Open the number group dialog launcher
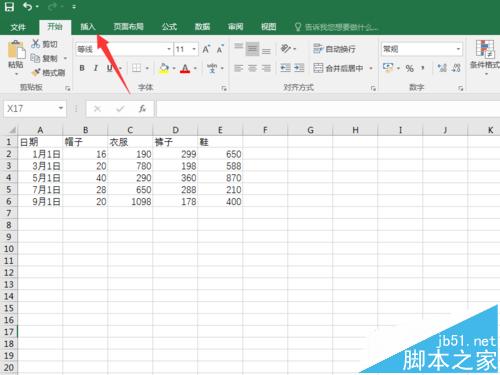This screenshot has width=500, height=375. [460, 88]
